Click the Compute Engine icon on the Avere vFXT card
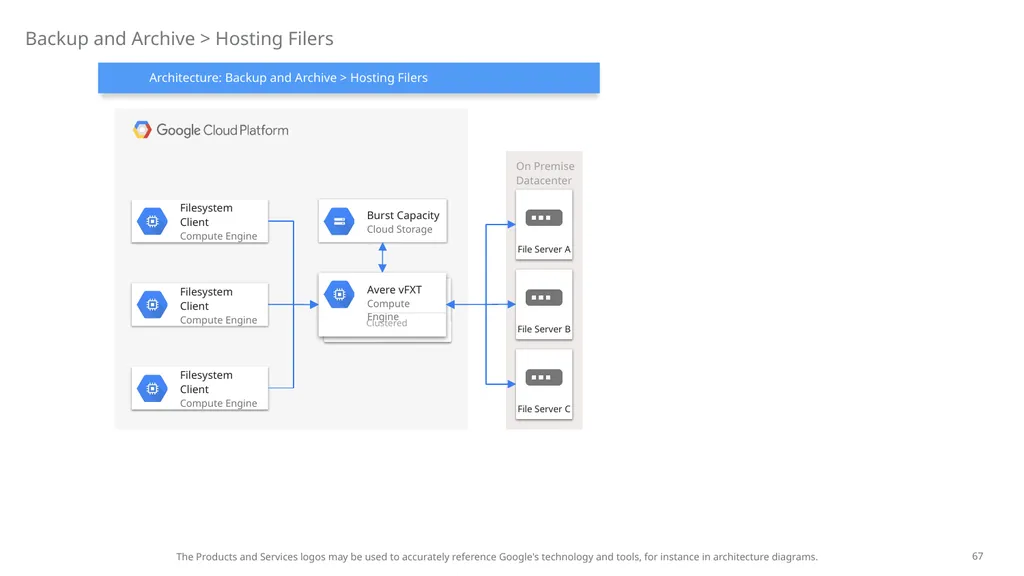1024x576 pixels. 339,295
